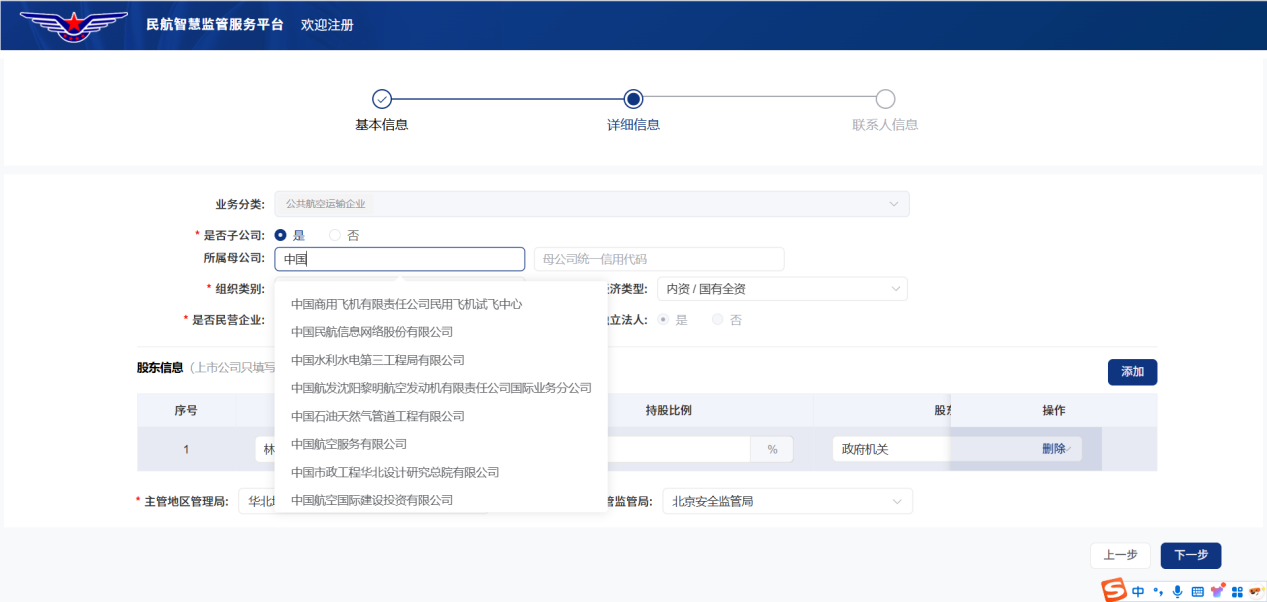The height and width of the screenshot is (602, 1267).
Task: Open the Sogou skin wardrobe
Action: click(x=1217, y=590)
